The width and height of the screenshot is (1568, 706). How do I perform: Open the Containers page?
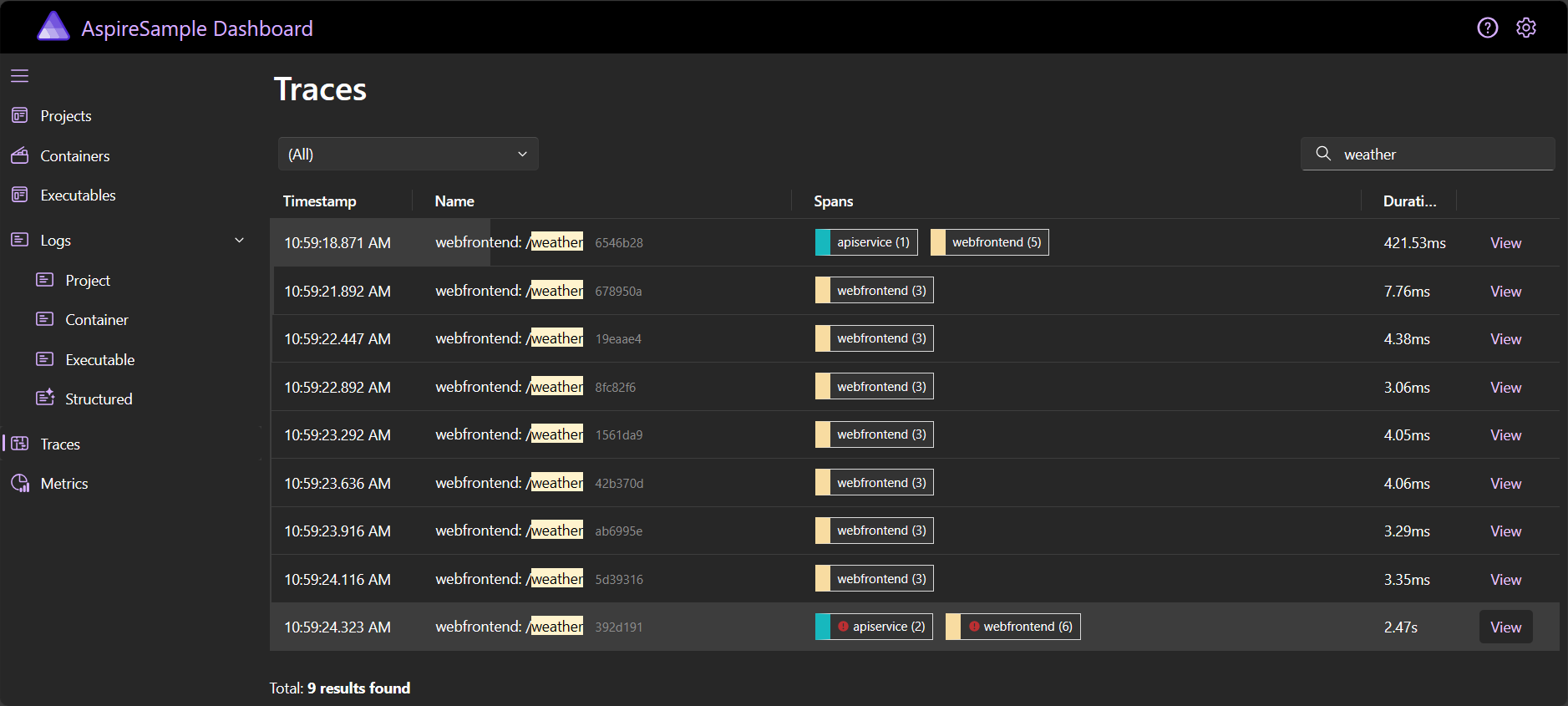(x=75, y=155)
